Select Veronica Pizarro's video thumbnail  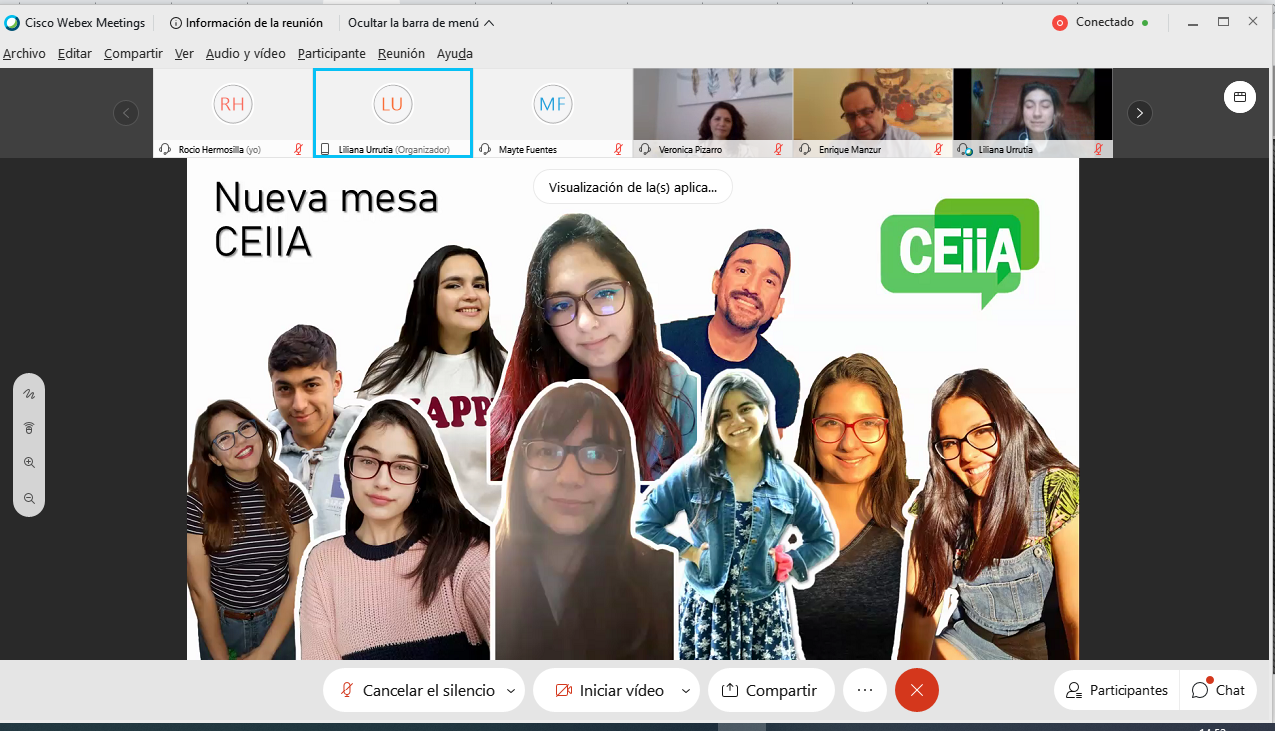click(712, 107)
